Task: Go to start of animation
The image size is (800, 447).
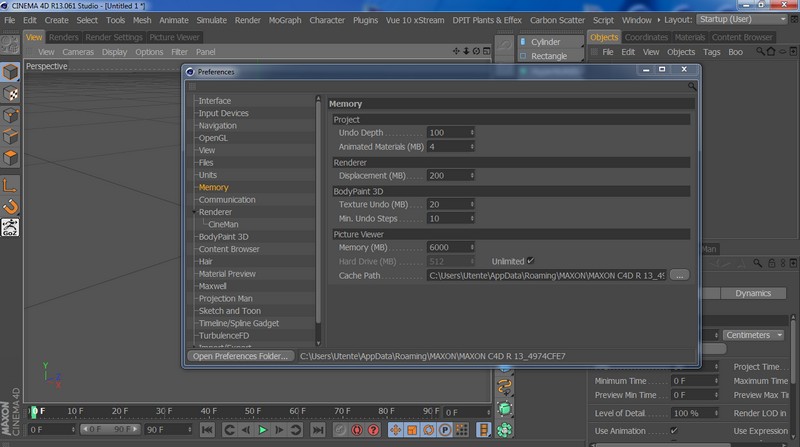Action: (x=207, y=430)
